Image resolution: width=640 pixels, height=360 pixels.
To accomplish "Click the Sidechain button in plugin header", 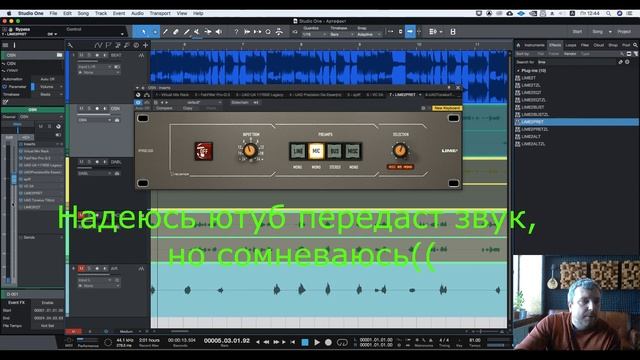I will click(x=240, y=102).
